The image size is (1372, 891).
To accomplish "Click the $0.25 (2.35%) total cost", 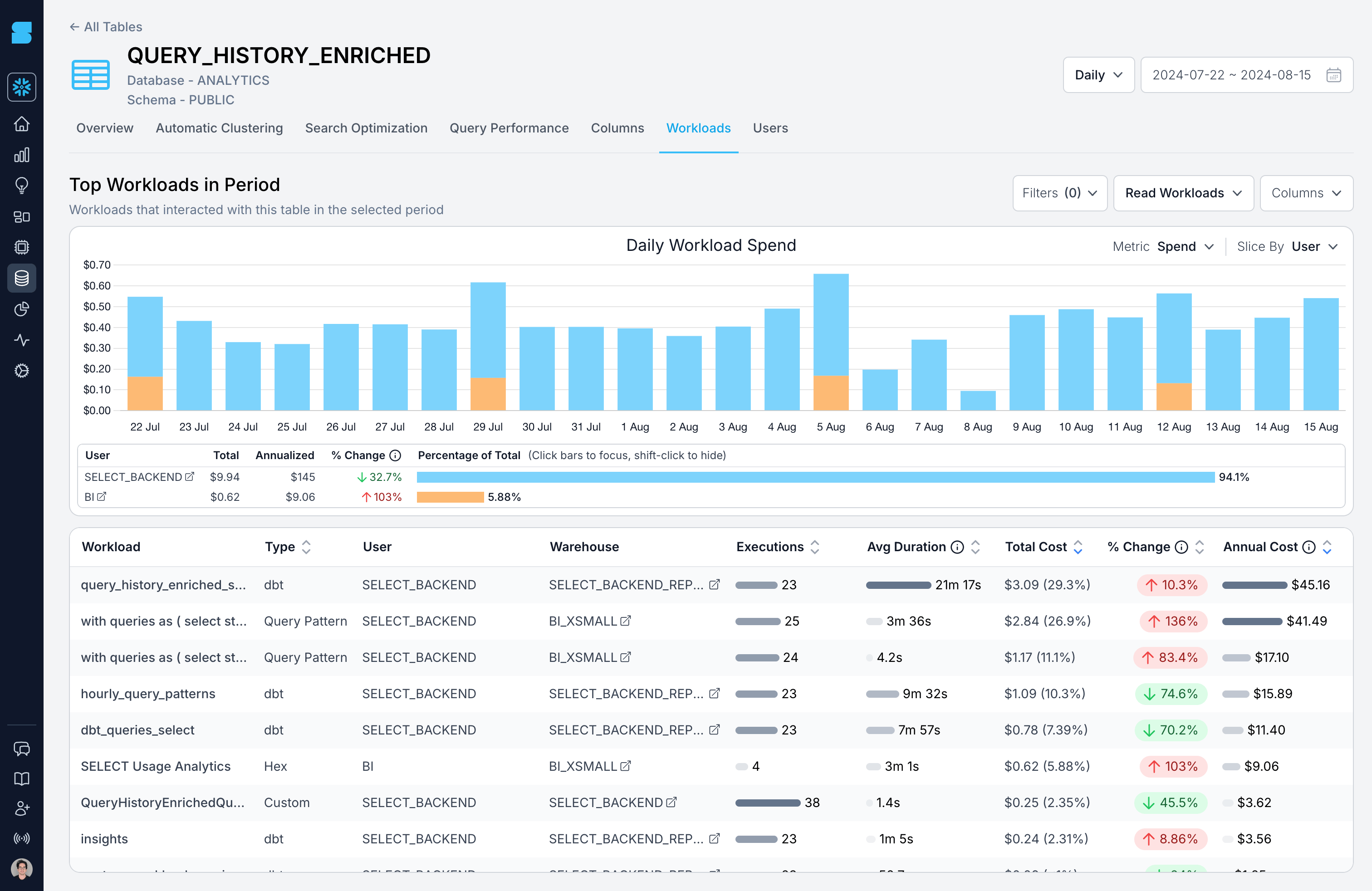I will [x=1047, y=802].
